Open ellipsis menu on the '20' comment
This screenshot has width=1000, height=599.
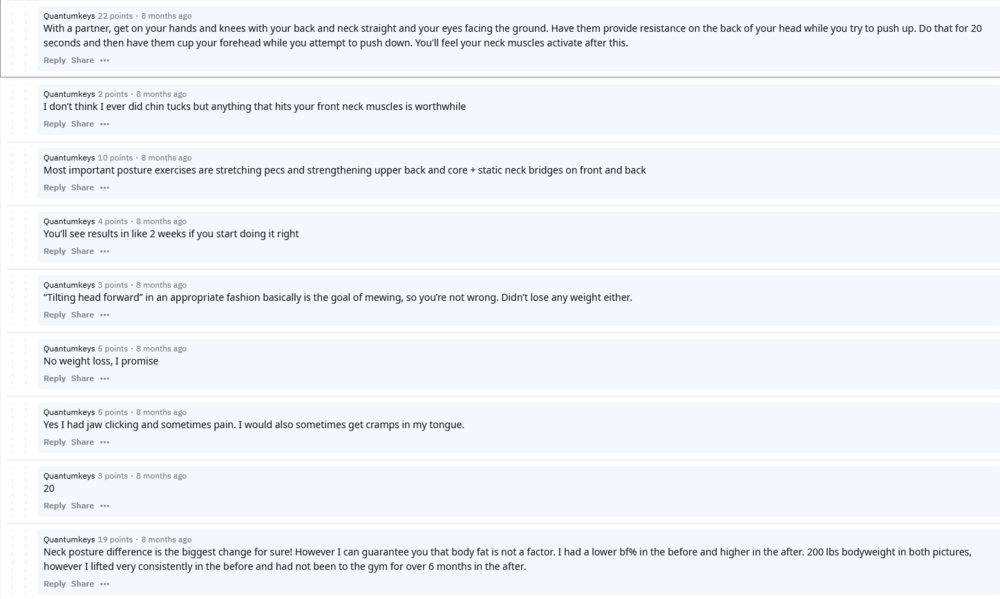coord(105,506)
